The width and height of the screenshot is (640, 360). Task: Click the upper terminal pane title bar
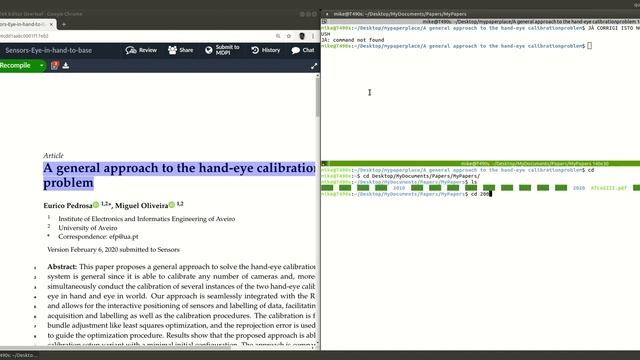click(480, 22)
